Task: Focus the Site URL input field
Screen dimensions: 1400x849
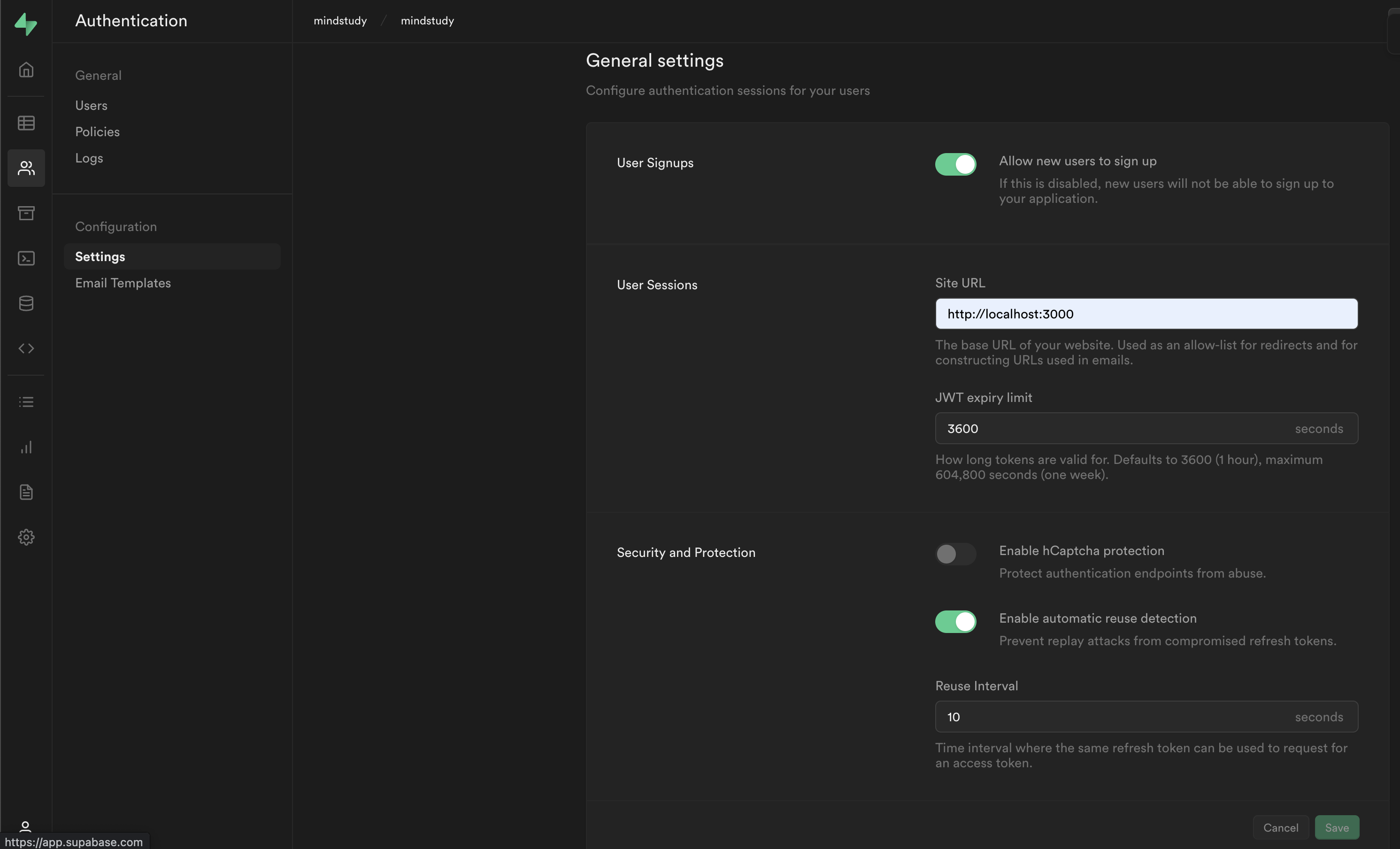Action: click(x=1146, y=314)
